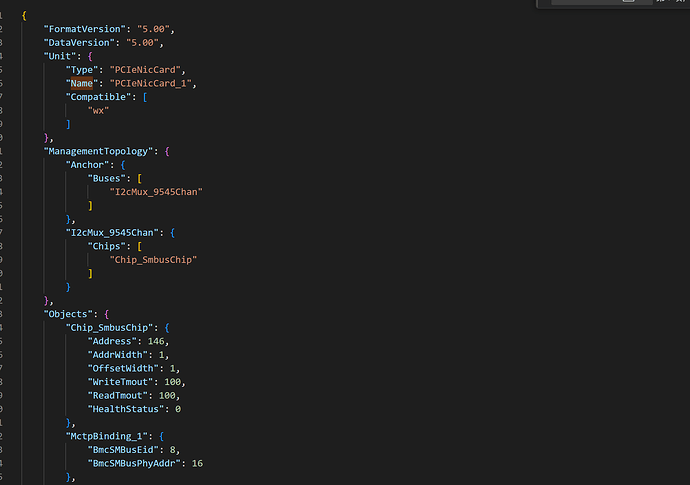Click the "BmcSMBusEid" key
The width and height of the screenshot is (690, 485).
coord(124,450)
